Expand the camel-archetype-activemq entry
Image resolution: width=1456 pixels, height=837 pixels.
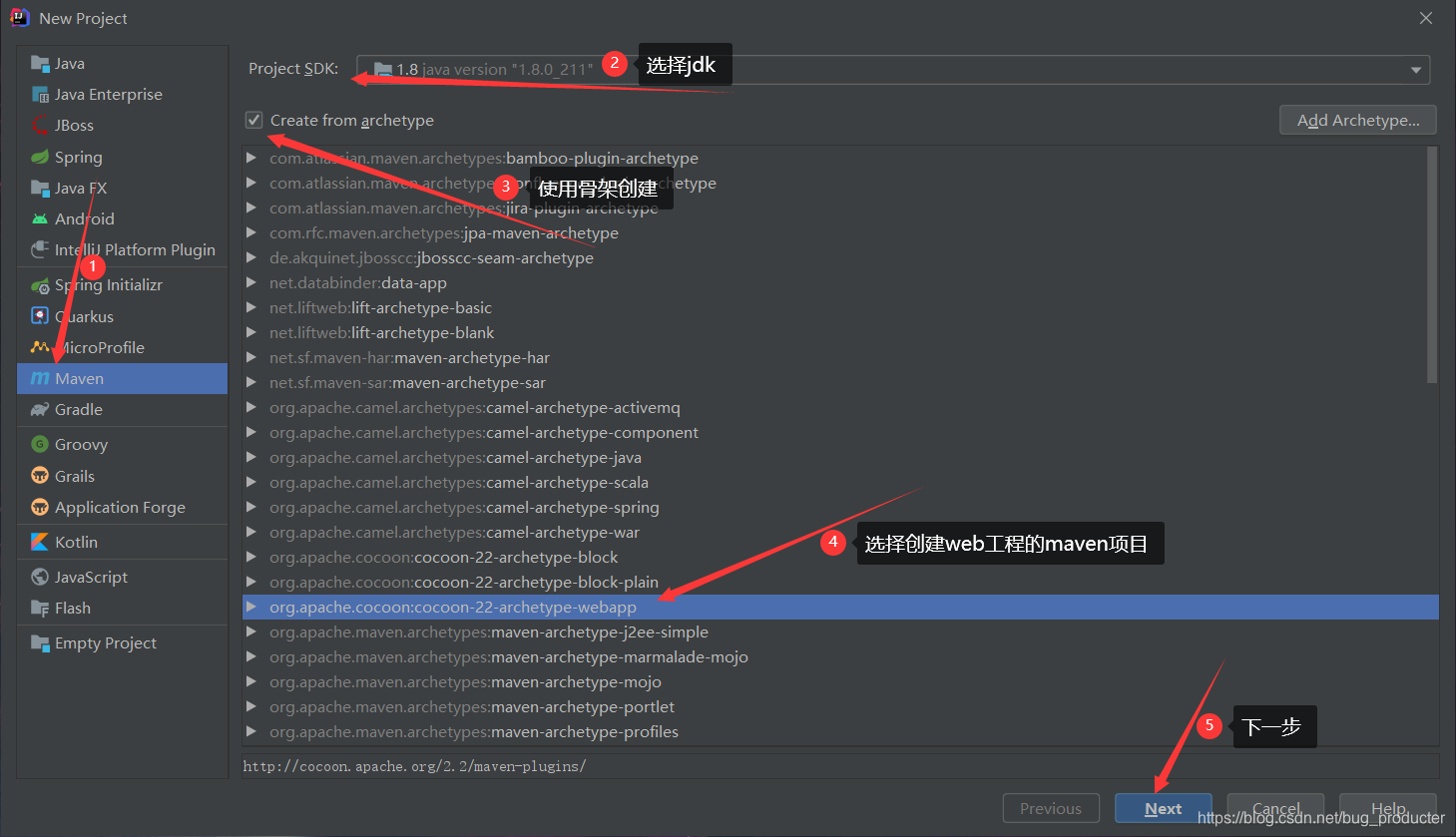point(251,407)
